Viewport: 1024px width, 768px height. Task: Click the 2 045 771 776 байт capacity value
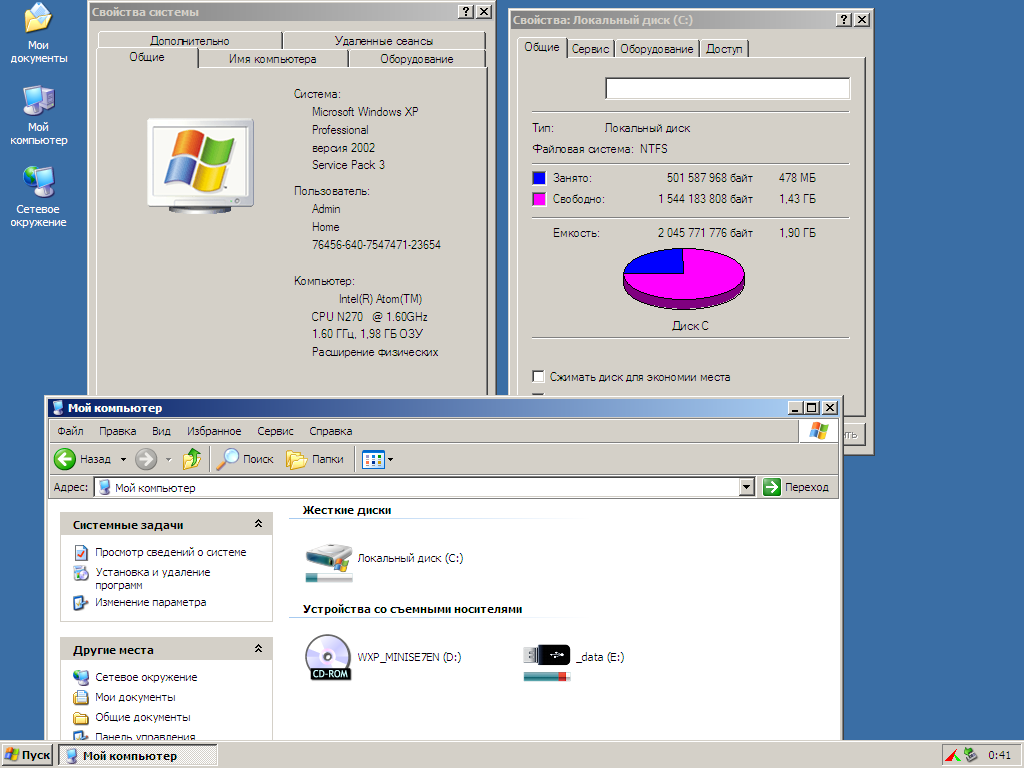coord(705,233)
